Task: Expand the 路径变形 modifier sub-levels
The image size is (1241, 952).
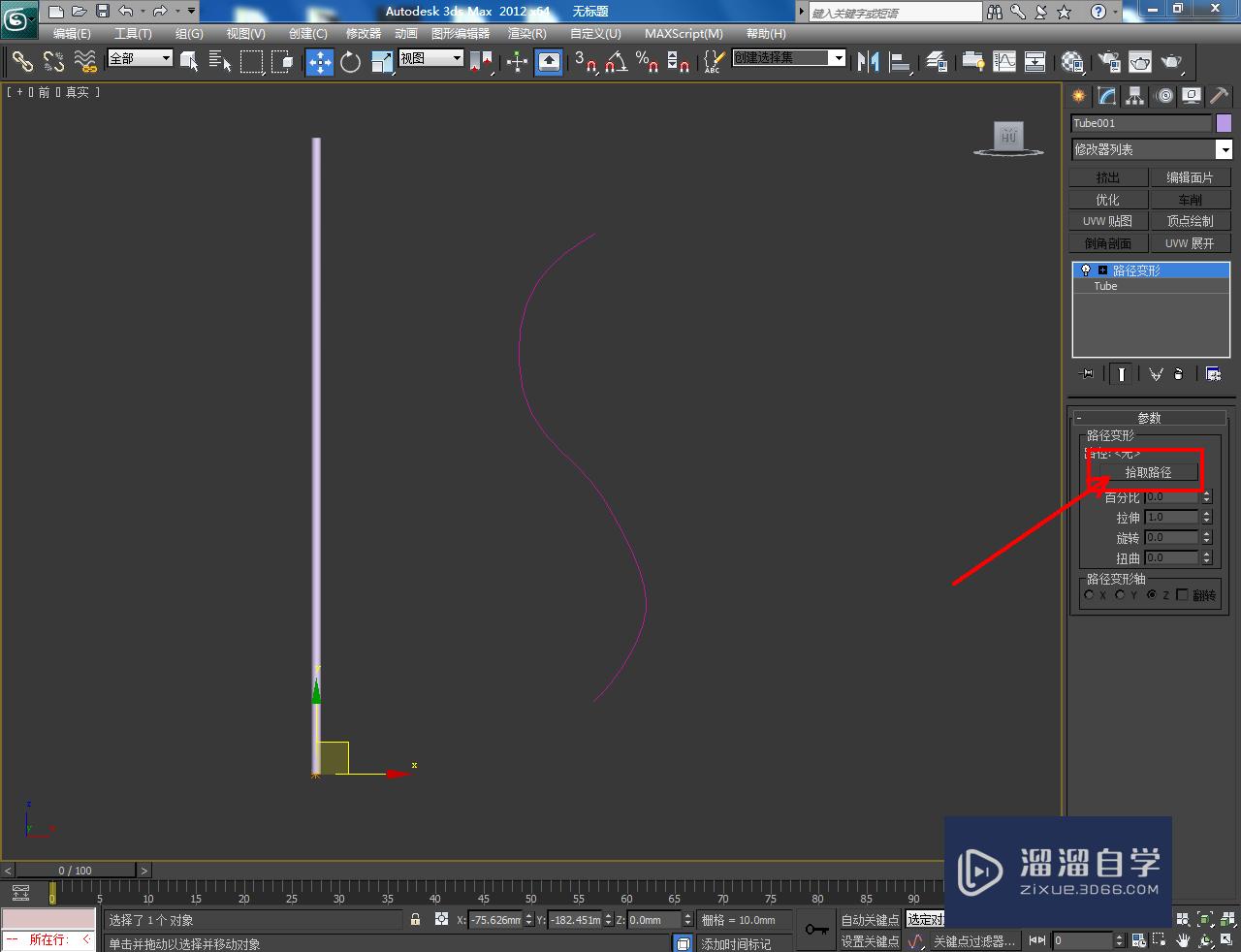Action: click(x=1102, y=270)
